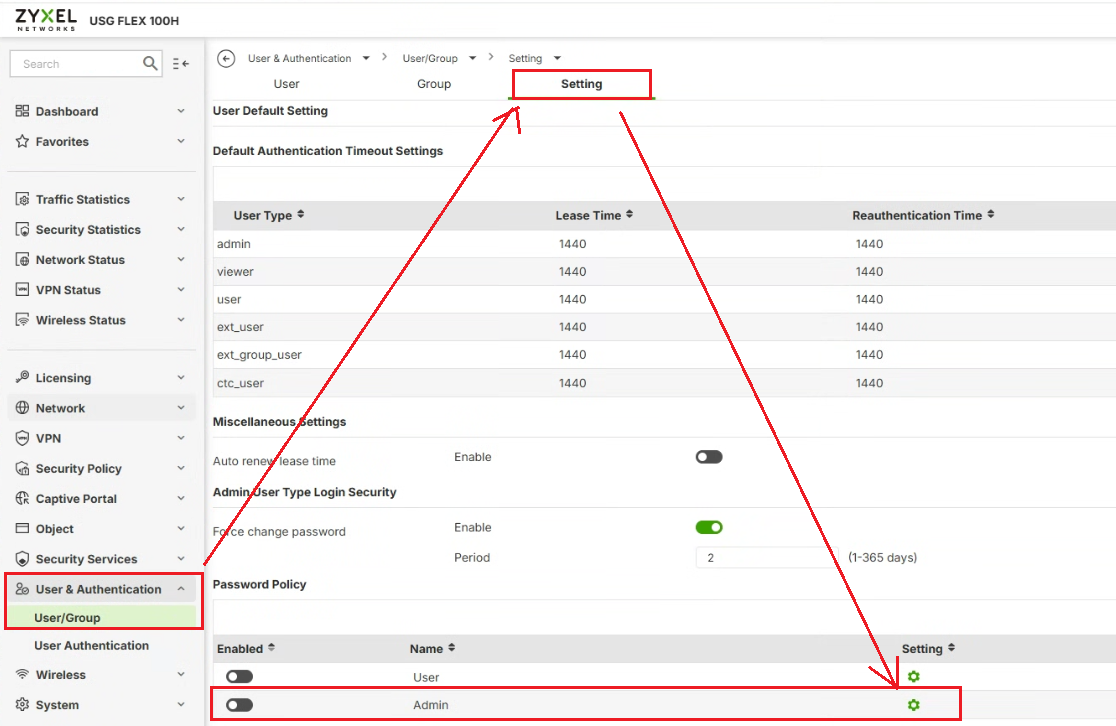Collapse the User & Authentication section
1116x726 pixels.
(x=181, y=589)
